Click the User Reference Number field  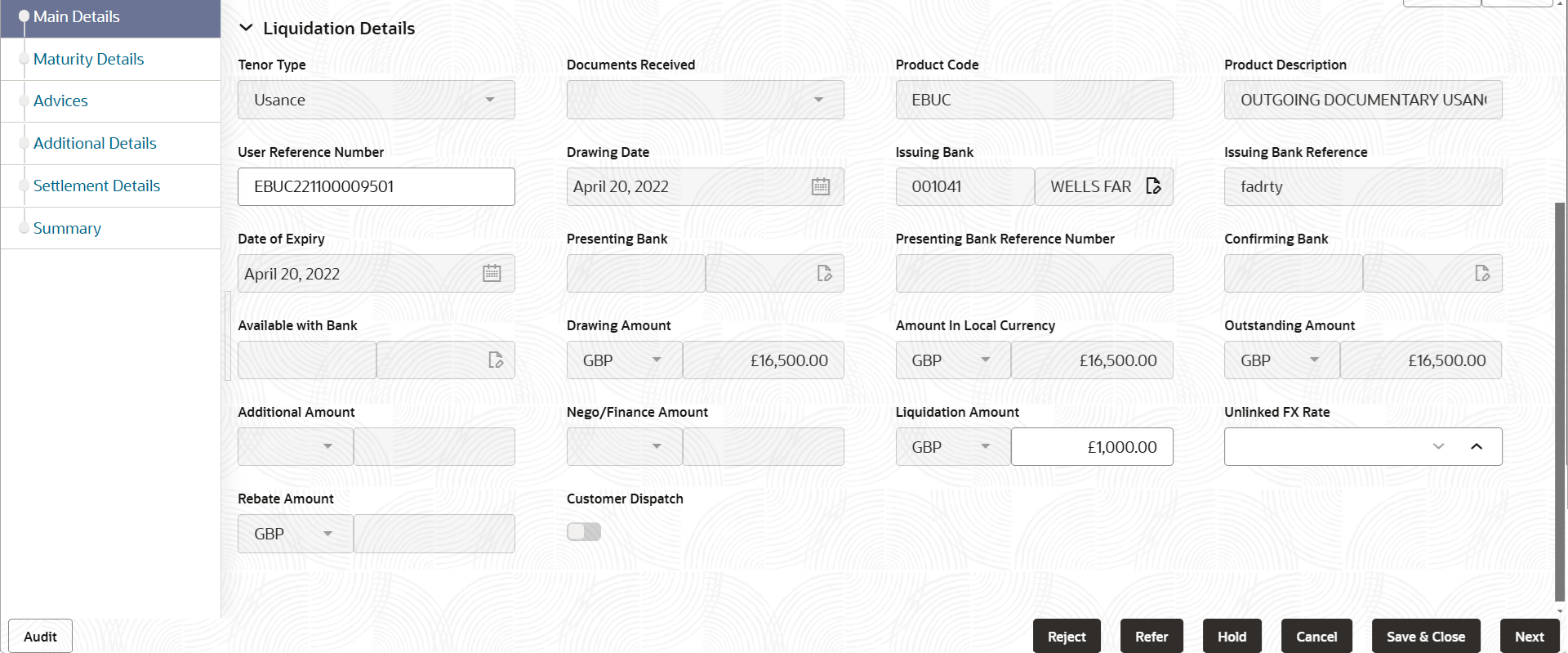point(376,186)
